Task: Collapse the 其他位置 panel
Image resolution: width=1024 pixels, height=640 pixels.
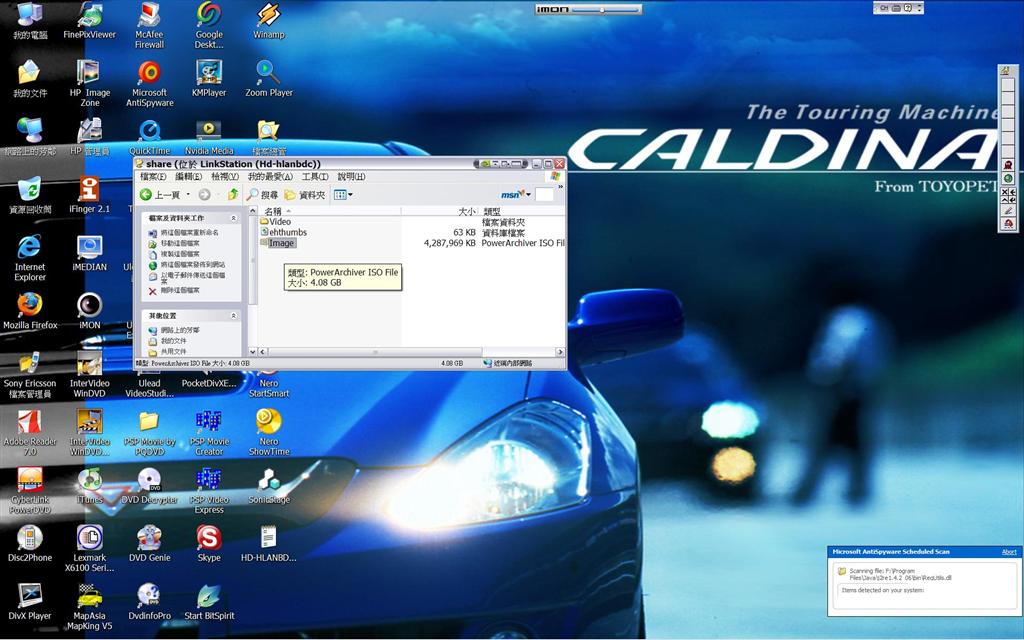Action: 233,316
